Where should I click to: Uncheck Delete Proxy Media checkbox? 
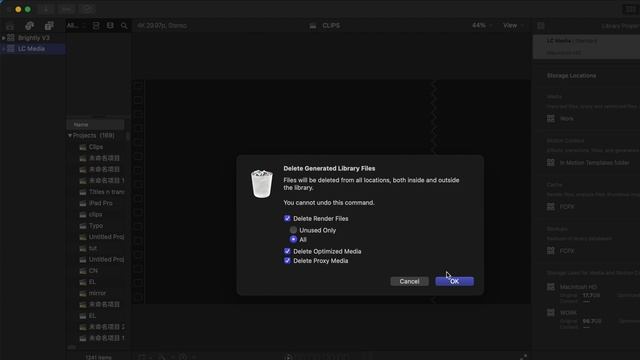[x=287, y=260]
